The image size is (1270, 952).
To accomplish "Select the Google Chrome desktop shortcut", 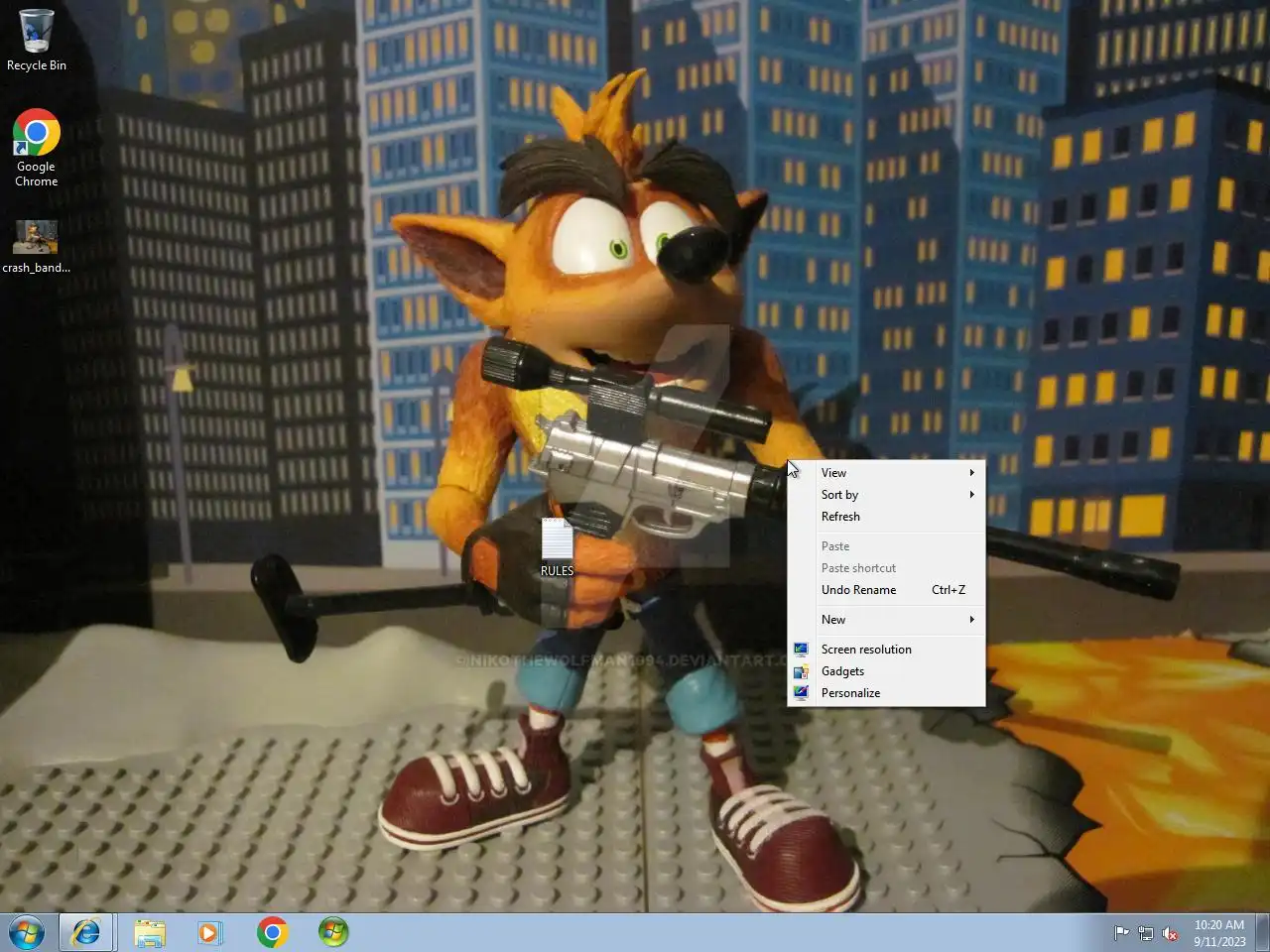I will point(36,148).
